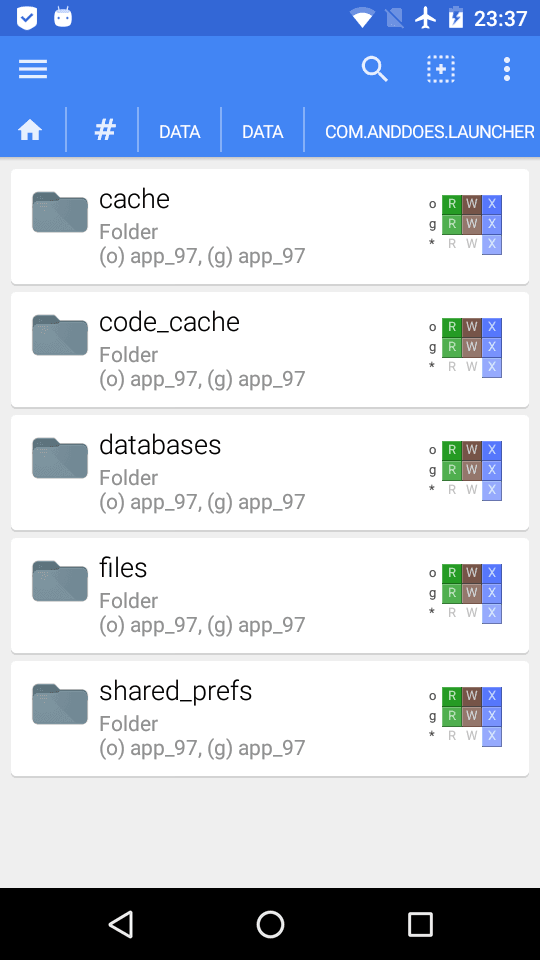Open the three-dot overflow menu
This screenshot has height=960, width=540.
[507, 69]
